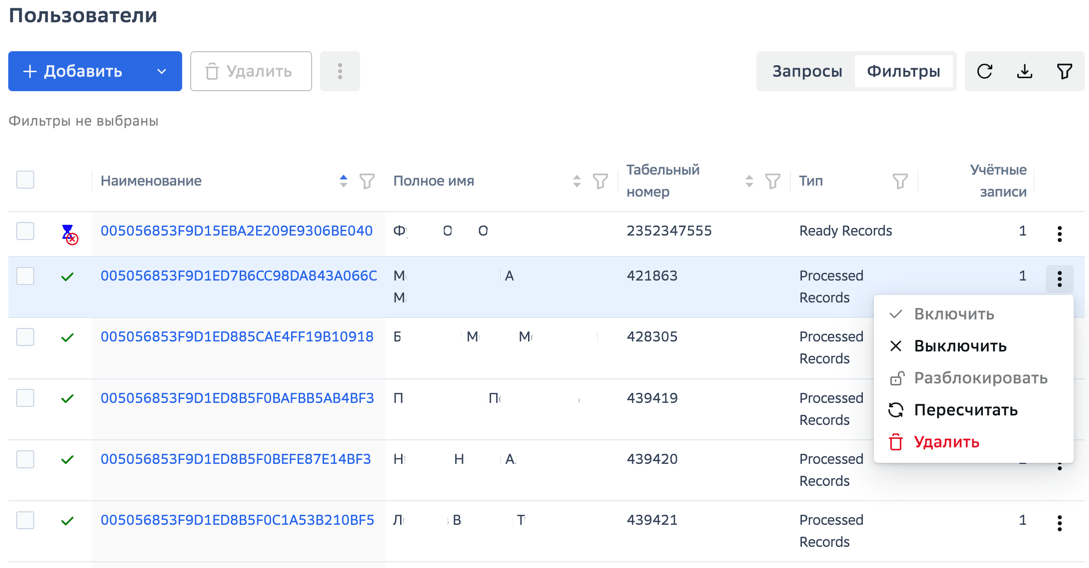Check the box for row 421863
The height and width of the screenshot is (568, 1089).
(x=25, y=276)
